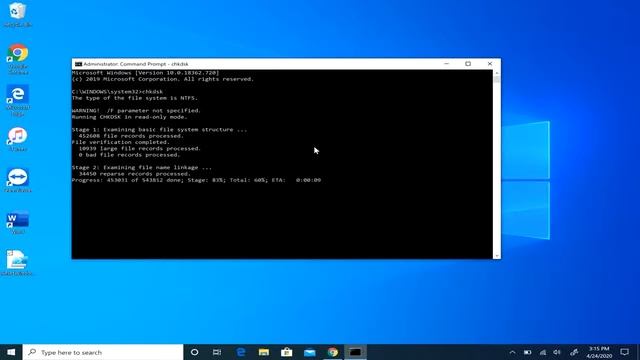Launch Google Chrome from the desktop shortcut
This screenshot has height=360, width=640.
coord(18,59)
